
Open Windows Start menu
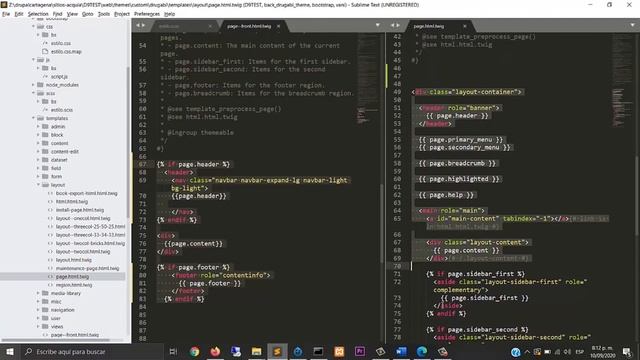(x=9, y=351)
